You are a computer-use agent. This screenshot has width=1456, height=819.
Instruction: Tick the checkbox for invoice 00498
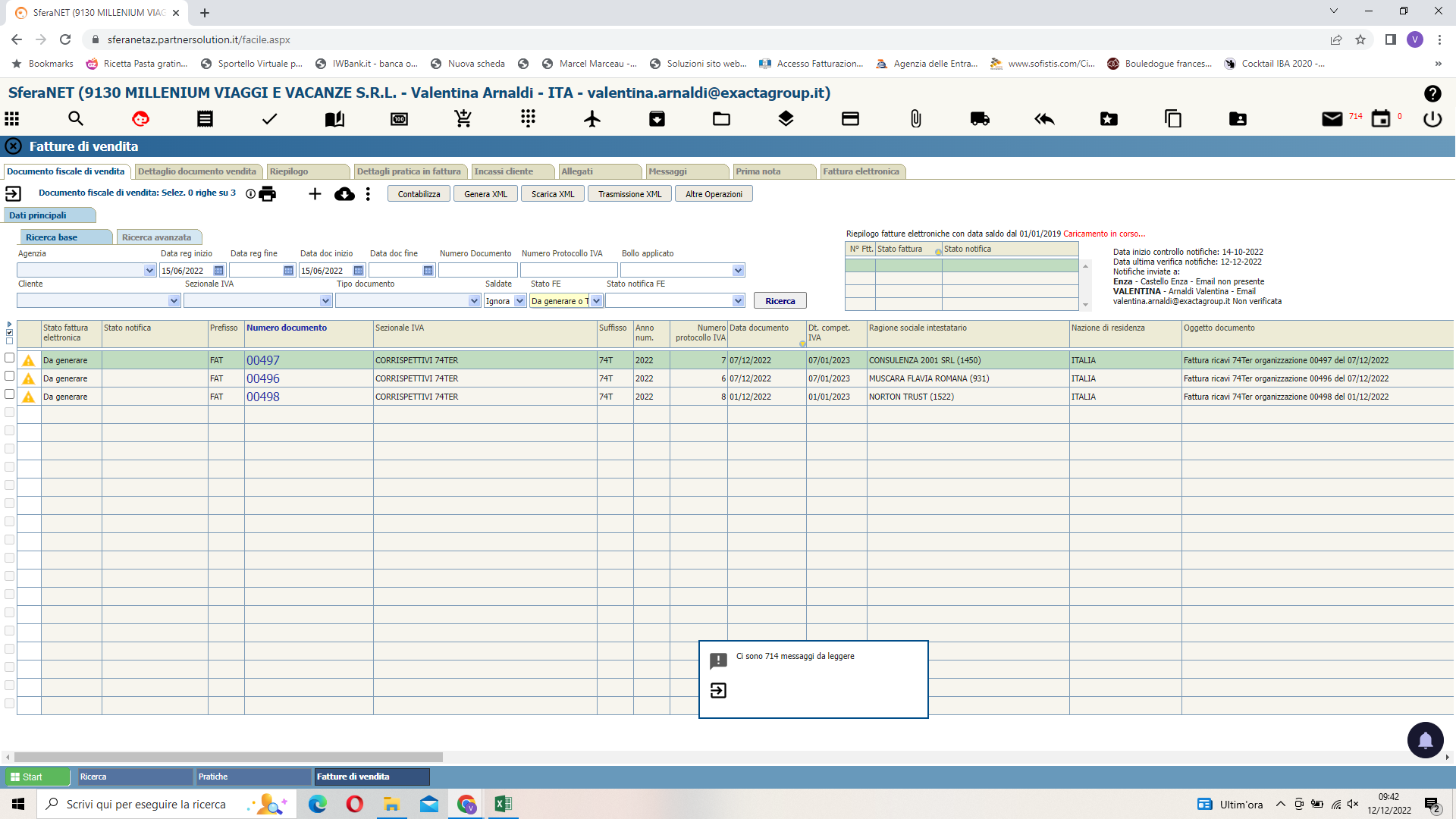[10, 394]
